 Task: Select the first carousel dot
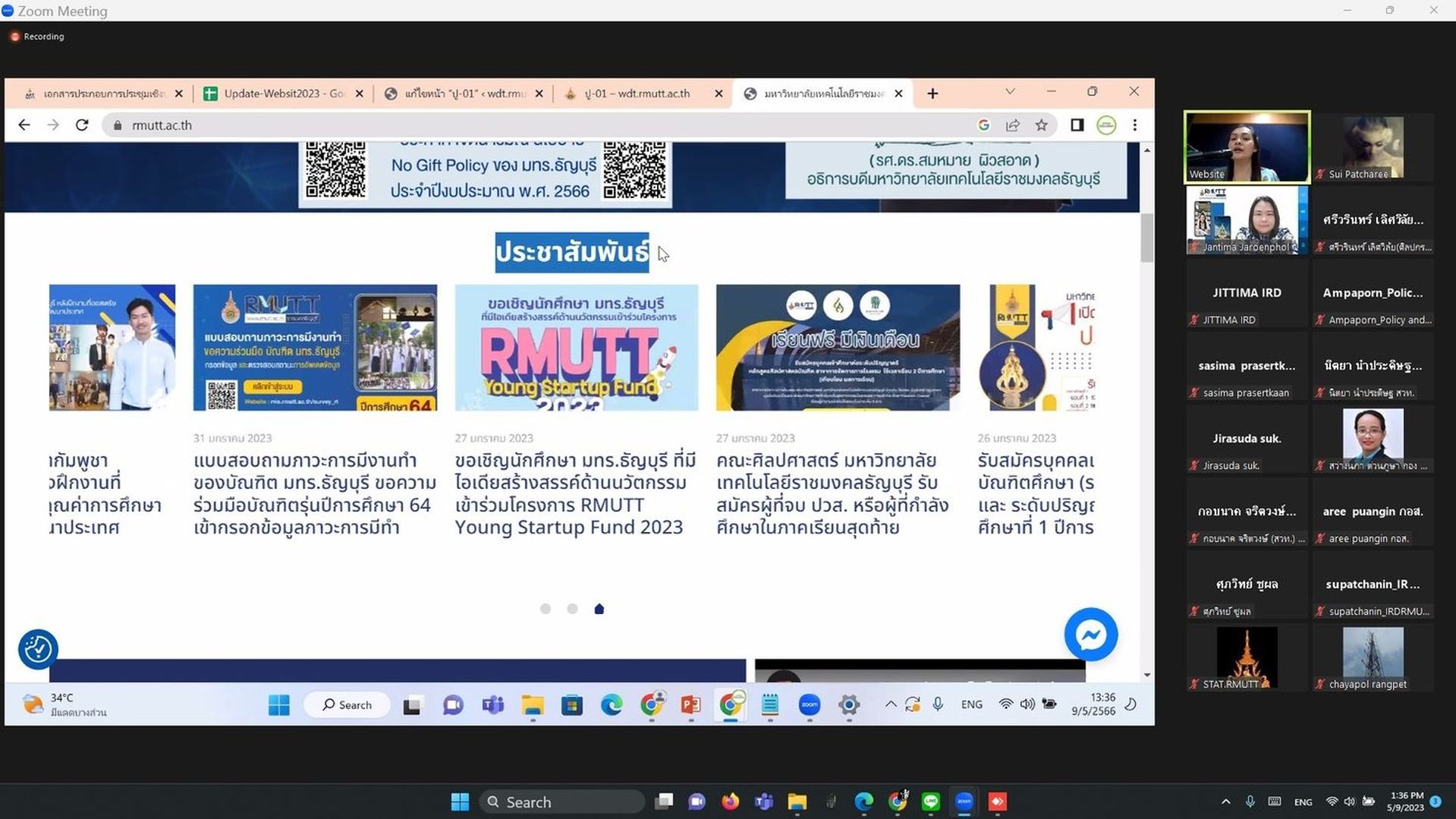tap(545, 609)
